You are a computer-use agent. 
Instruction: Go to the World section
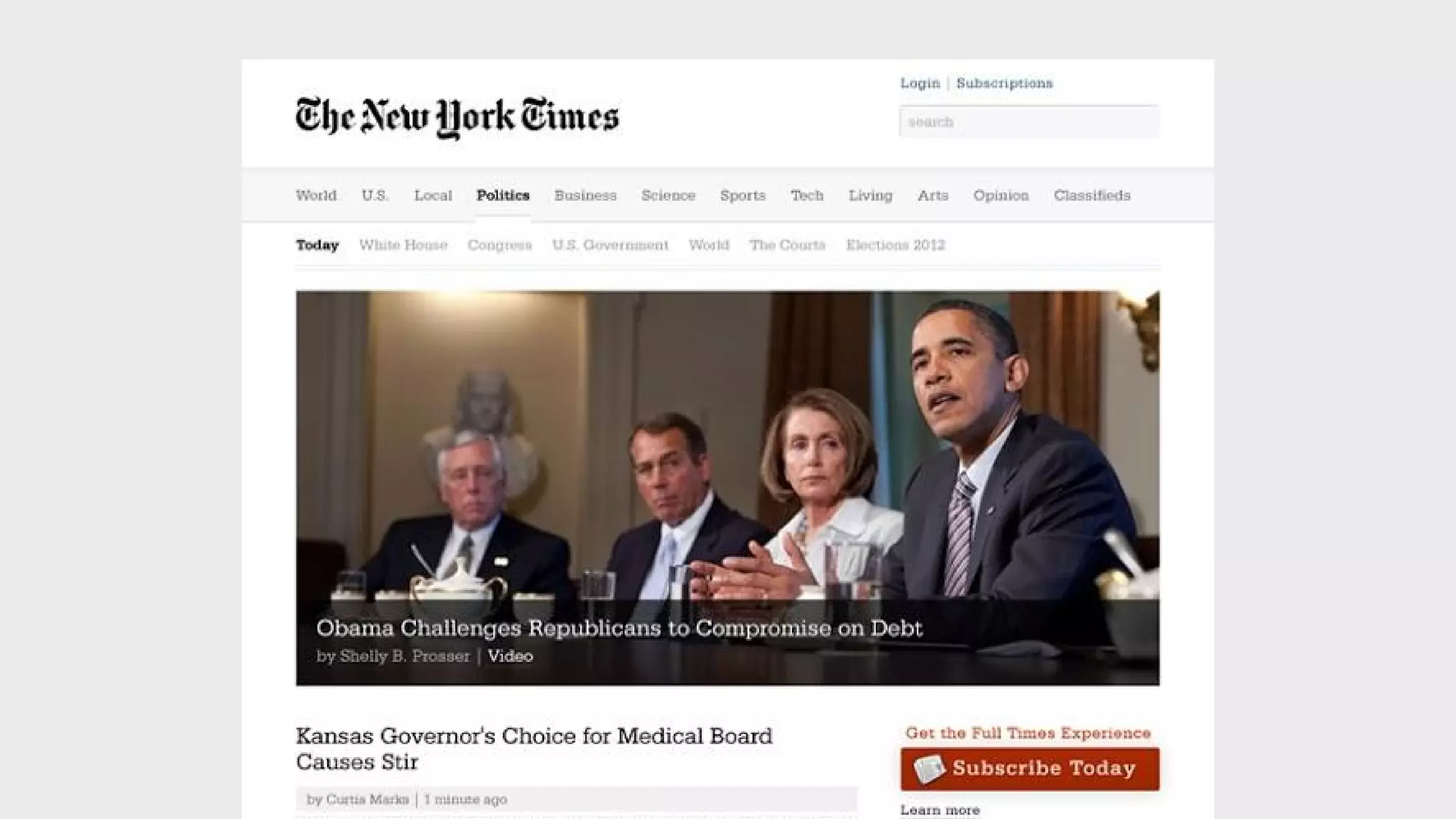coord(316,196)
